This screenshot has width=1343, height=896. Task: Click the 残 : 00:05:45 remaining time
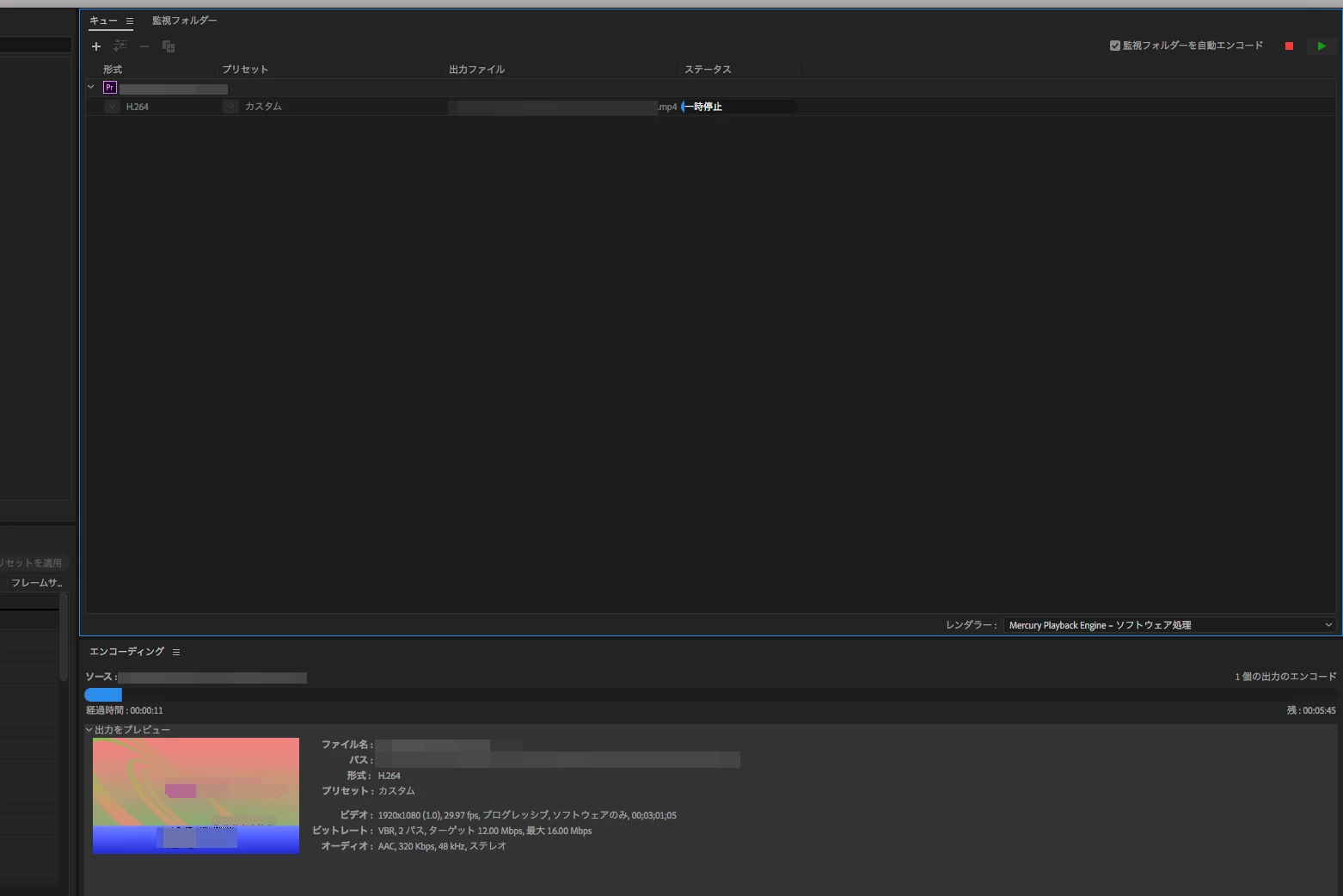(x=1311, y=710)
